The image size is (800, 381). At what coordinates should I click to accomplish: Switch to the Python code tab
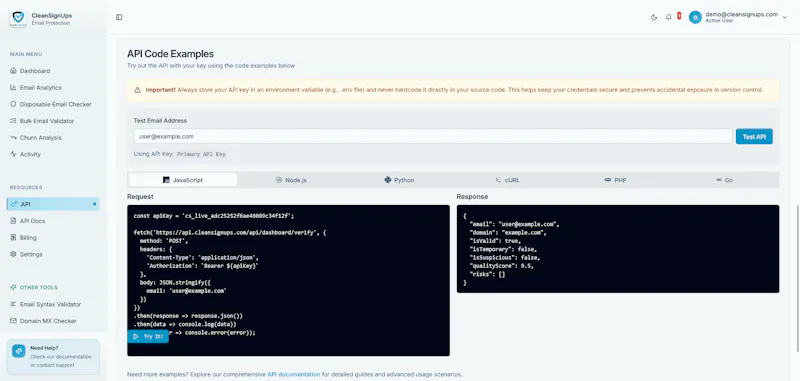pyautogui.click(x=399, y=180)
